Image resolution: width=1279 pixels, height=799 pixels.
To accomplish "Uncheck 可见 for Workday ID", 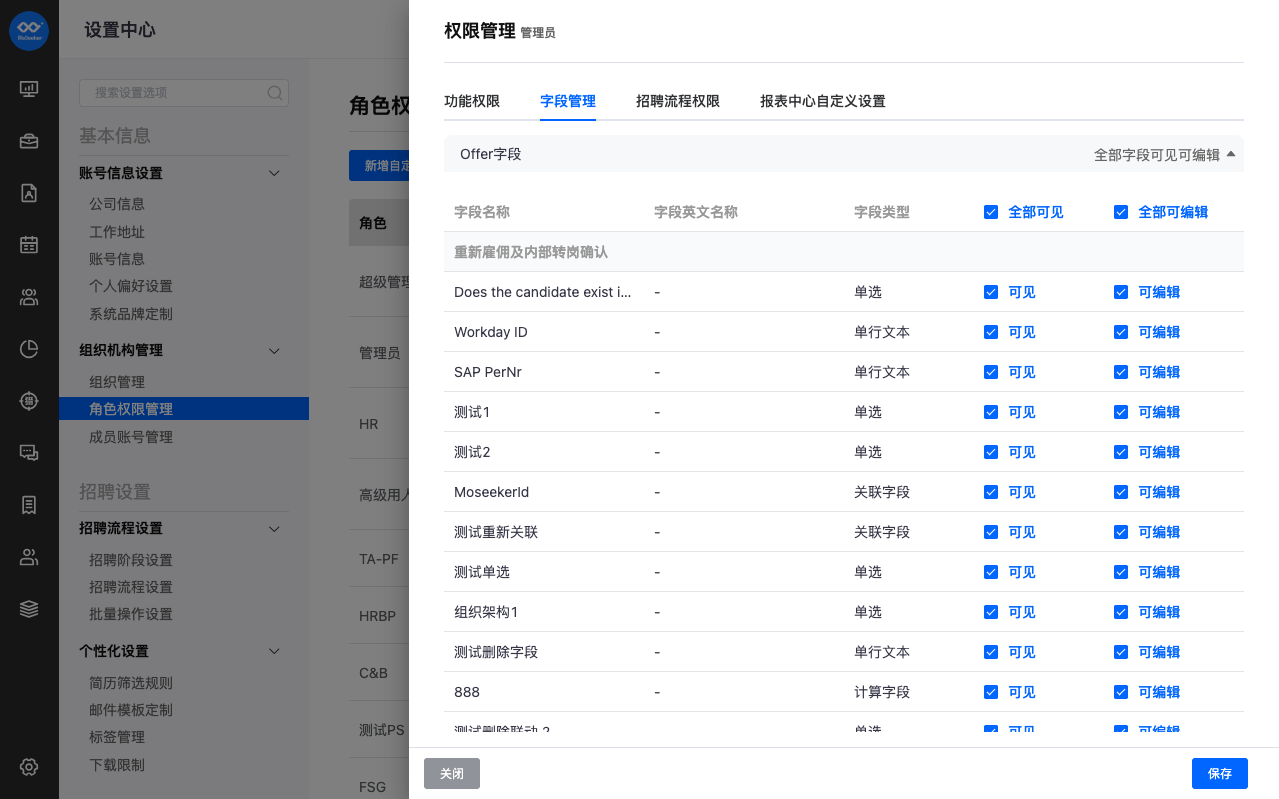I will click(991, 332).
